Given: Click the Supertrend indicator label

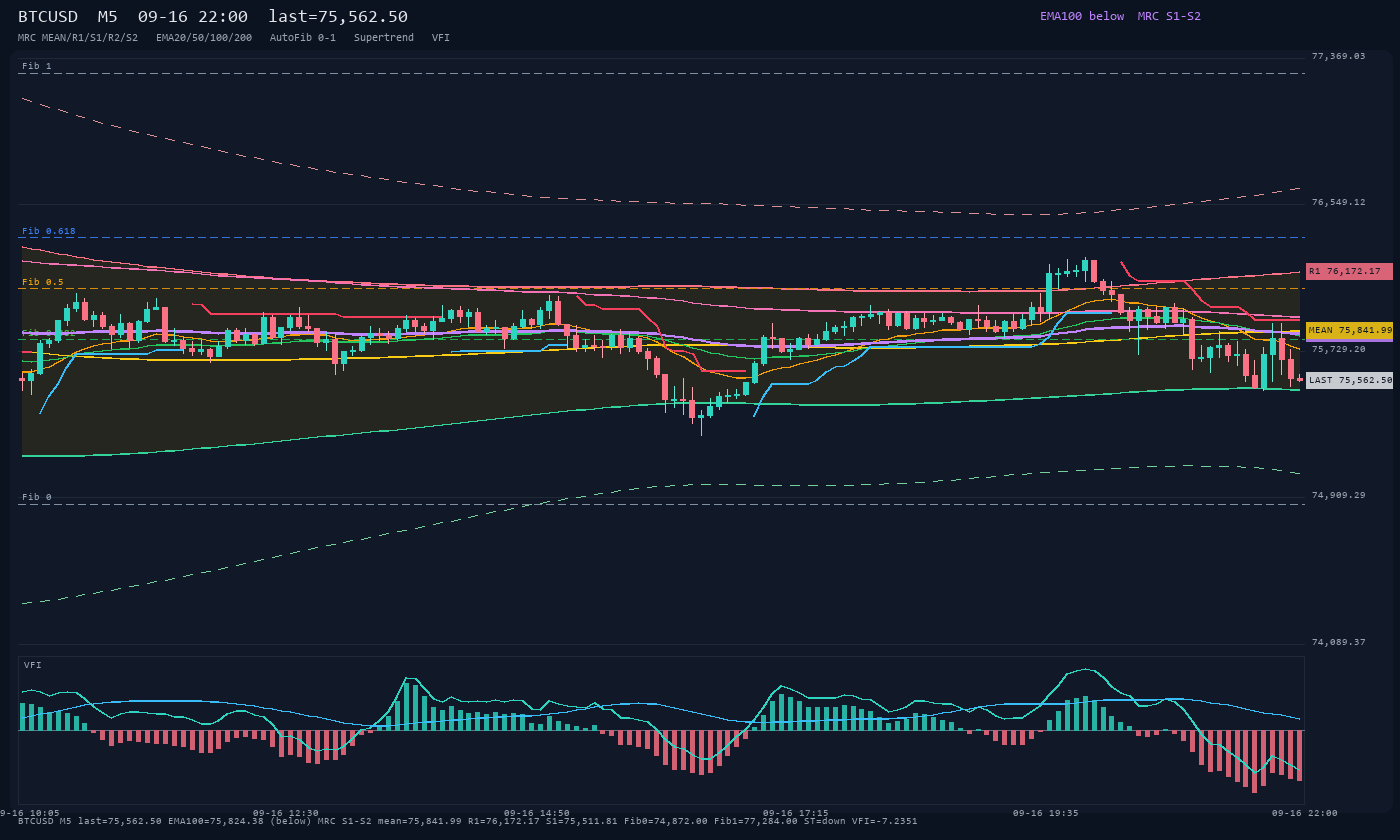Looking at the screenshot, I should [x=384, y=37].
